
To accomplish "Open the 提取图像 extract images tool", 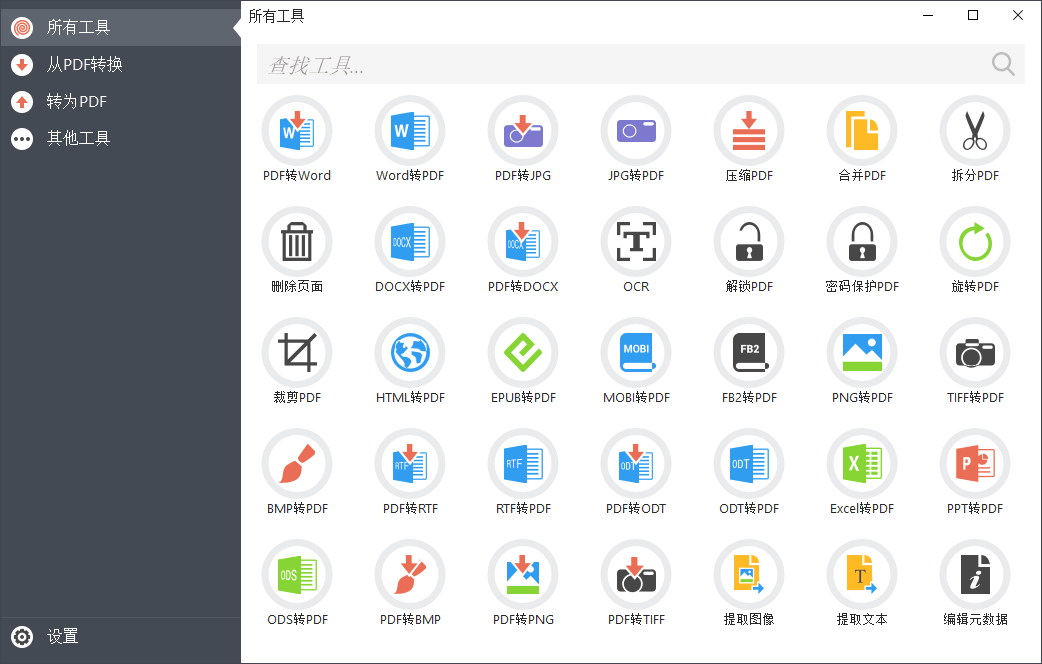I will point(749,575).
